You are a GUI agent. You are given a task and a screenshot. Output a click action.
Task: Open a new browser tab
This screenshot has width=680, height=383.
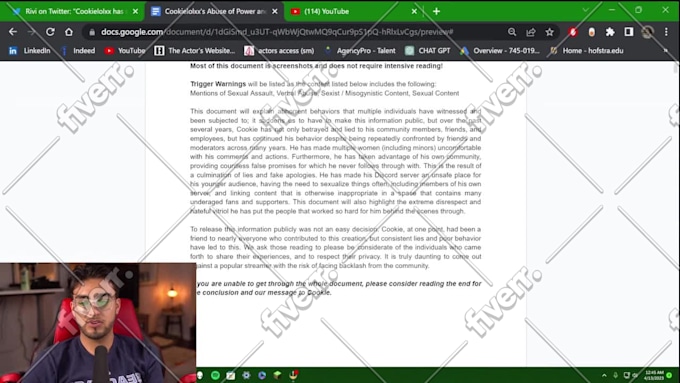[x=436, y=11]
